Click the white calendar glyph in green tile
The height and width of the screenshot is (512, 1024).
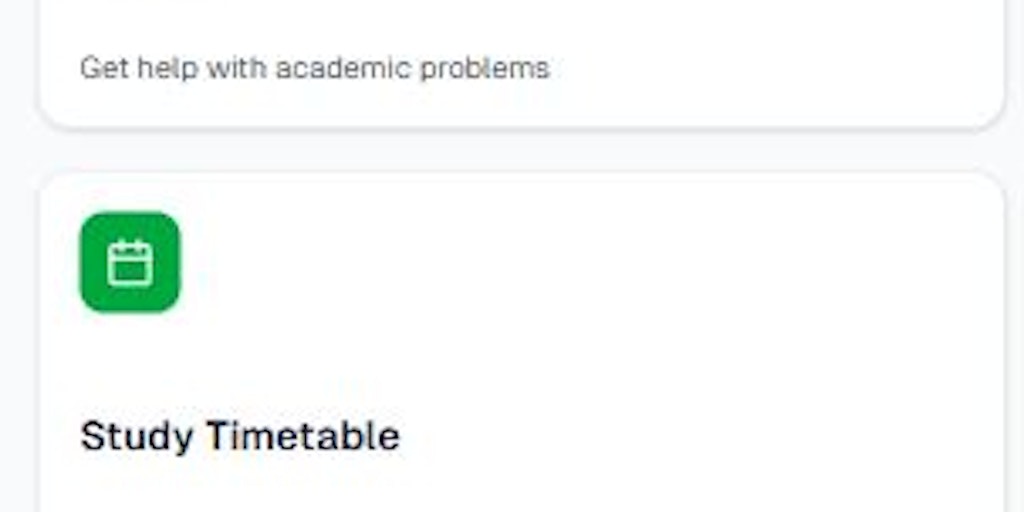[130, 264]
